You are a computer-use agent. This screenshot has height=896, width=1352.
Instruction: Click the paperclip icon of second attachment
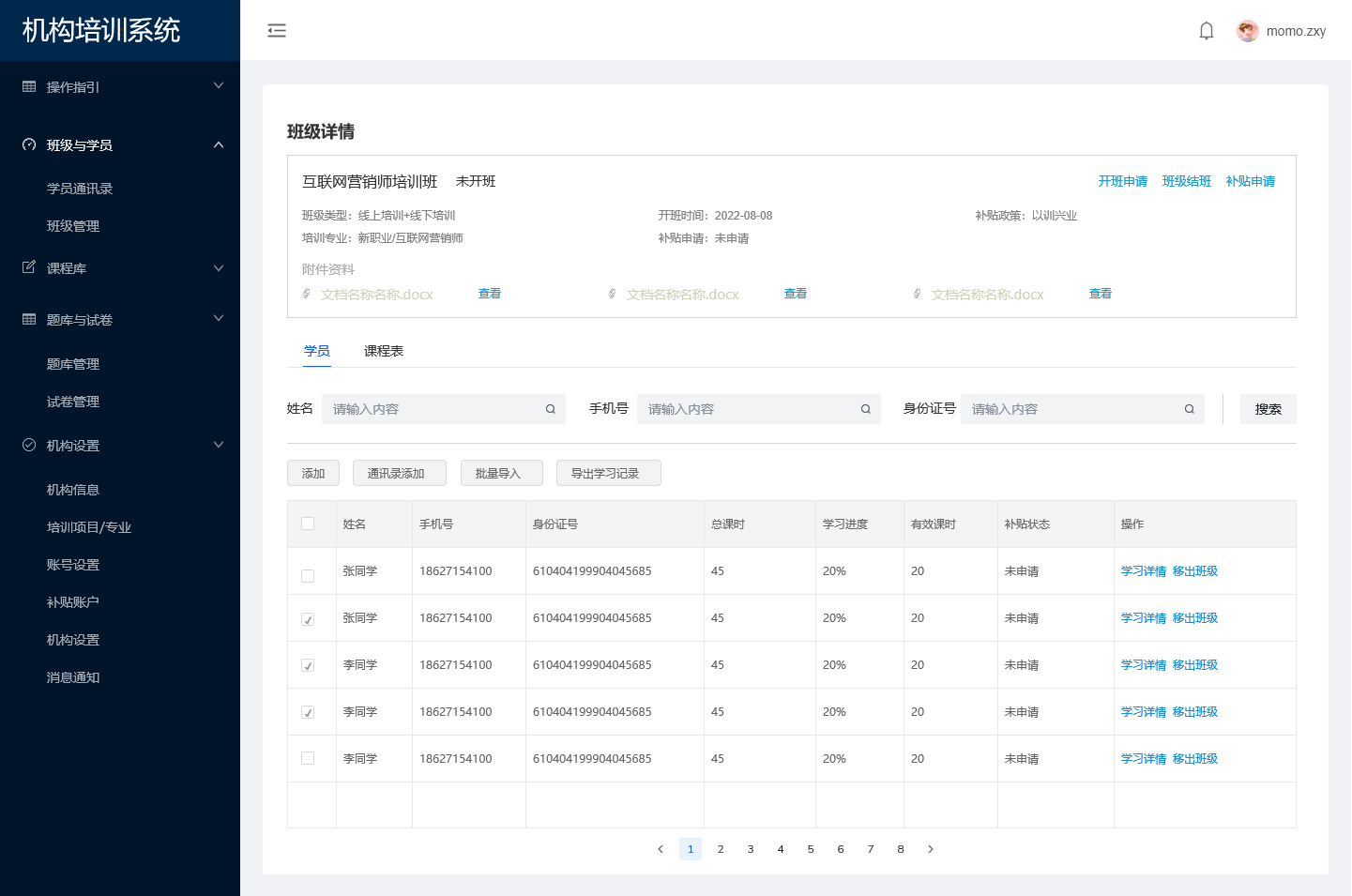click(612, 294)
